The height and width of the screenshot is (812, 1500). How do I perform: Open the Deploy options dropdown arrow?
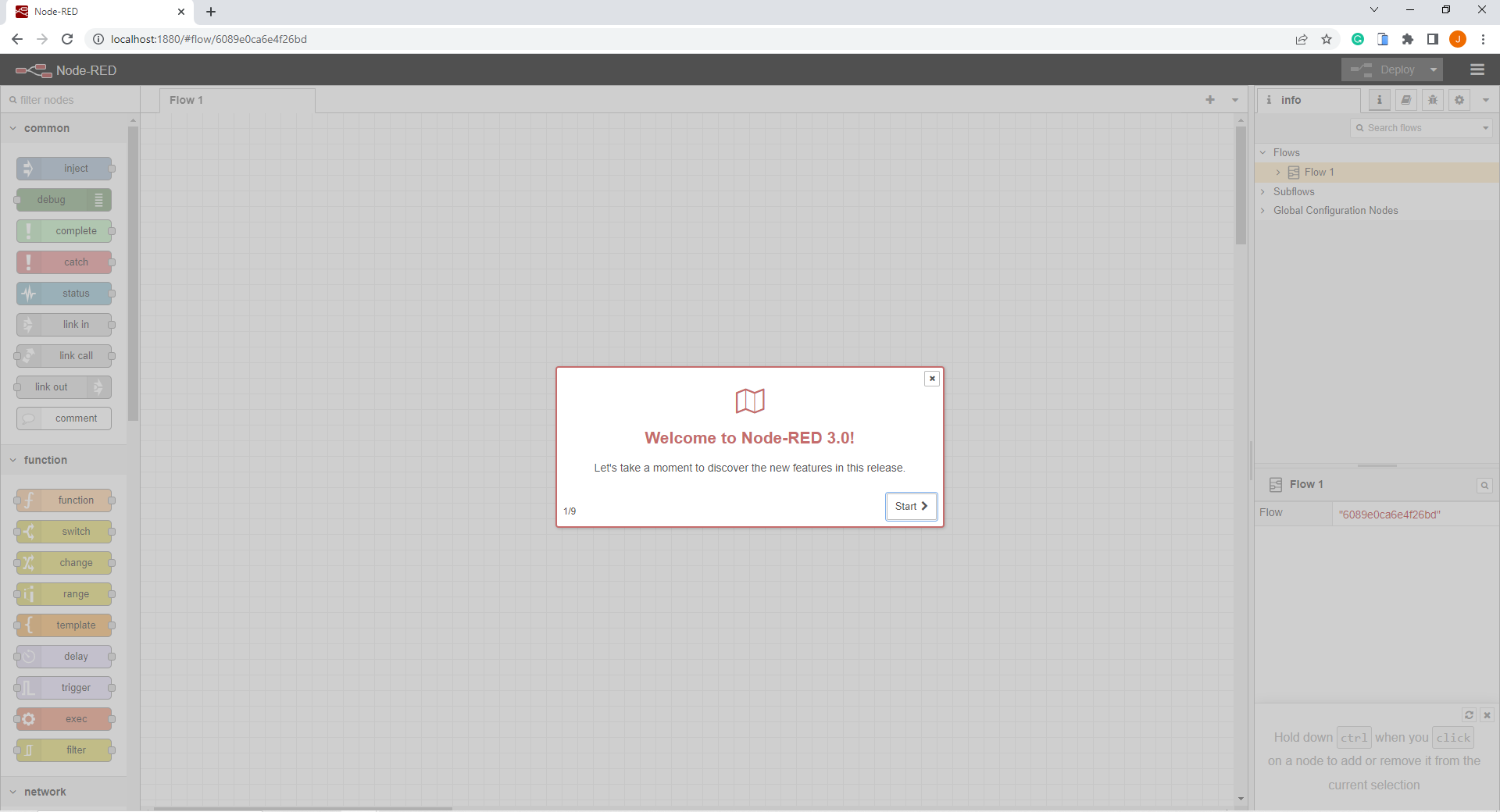tap(1432, 69)
